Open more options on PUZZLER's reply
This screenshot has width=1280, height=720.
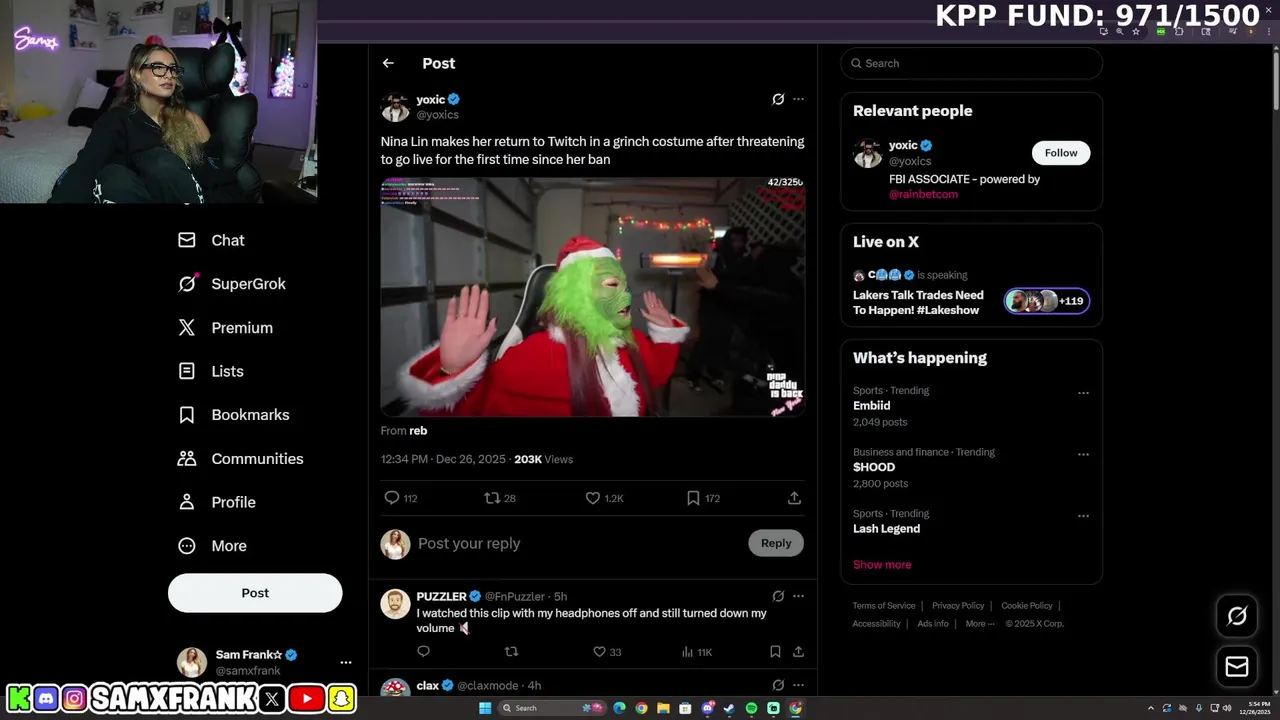[x=798, y=596]
